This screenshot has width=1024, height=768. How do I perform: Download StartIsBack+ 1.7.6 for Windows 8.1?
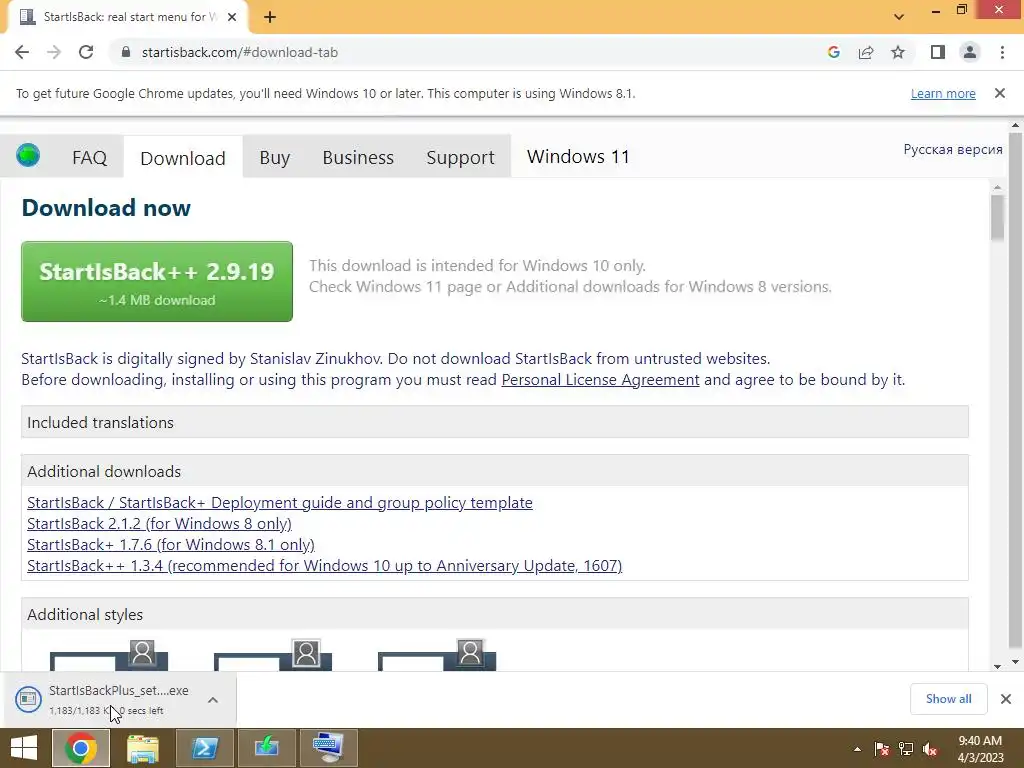pos(170,545)
